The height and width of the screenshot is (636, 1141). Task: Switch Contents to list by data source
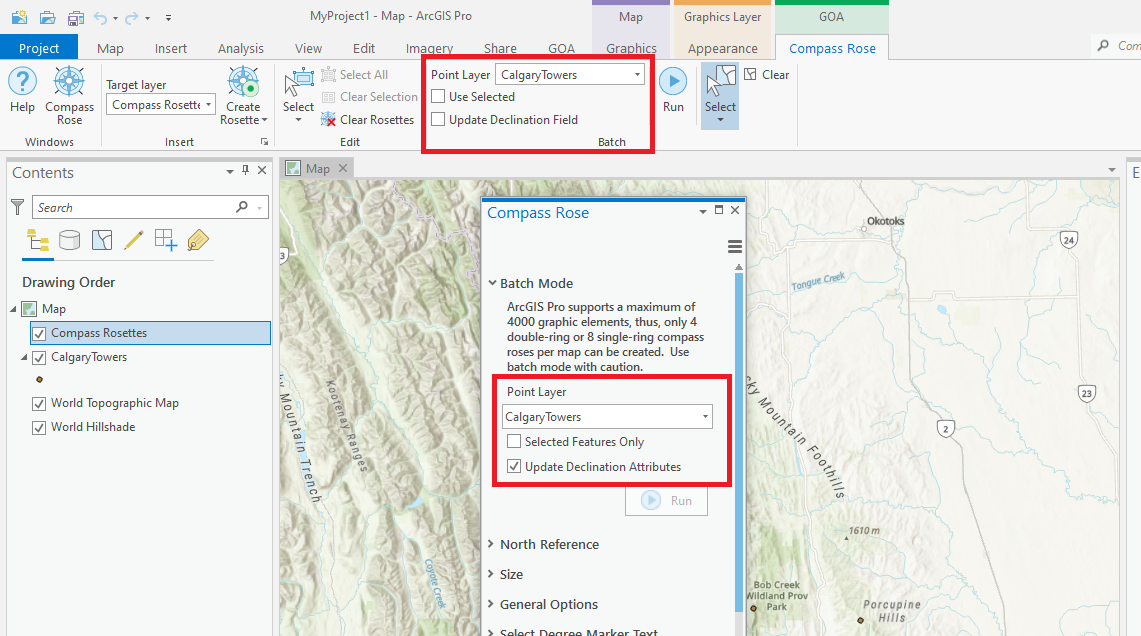click(x=68, y=240)
